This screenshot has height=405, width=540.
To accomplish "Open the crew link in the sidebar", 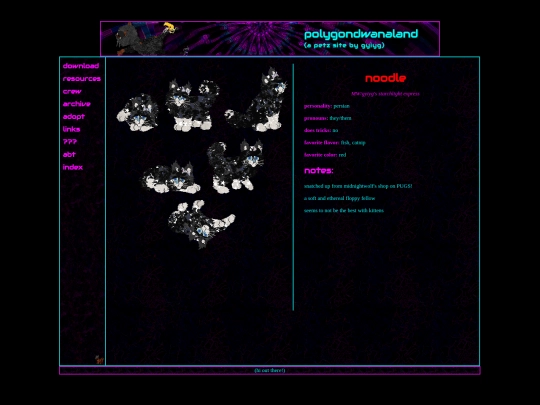I will (x=72, y=91).
